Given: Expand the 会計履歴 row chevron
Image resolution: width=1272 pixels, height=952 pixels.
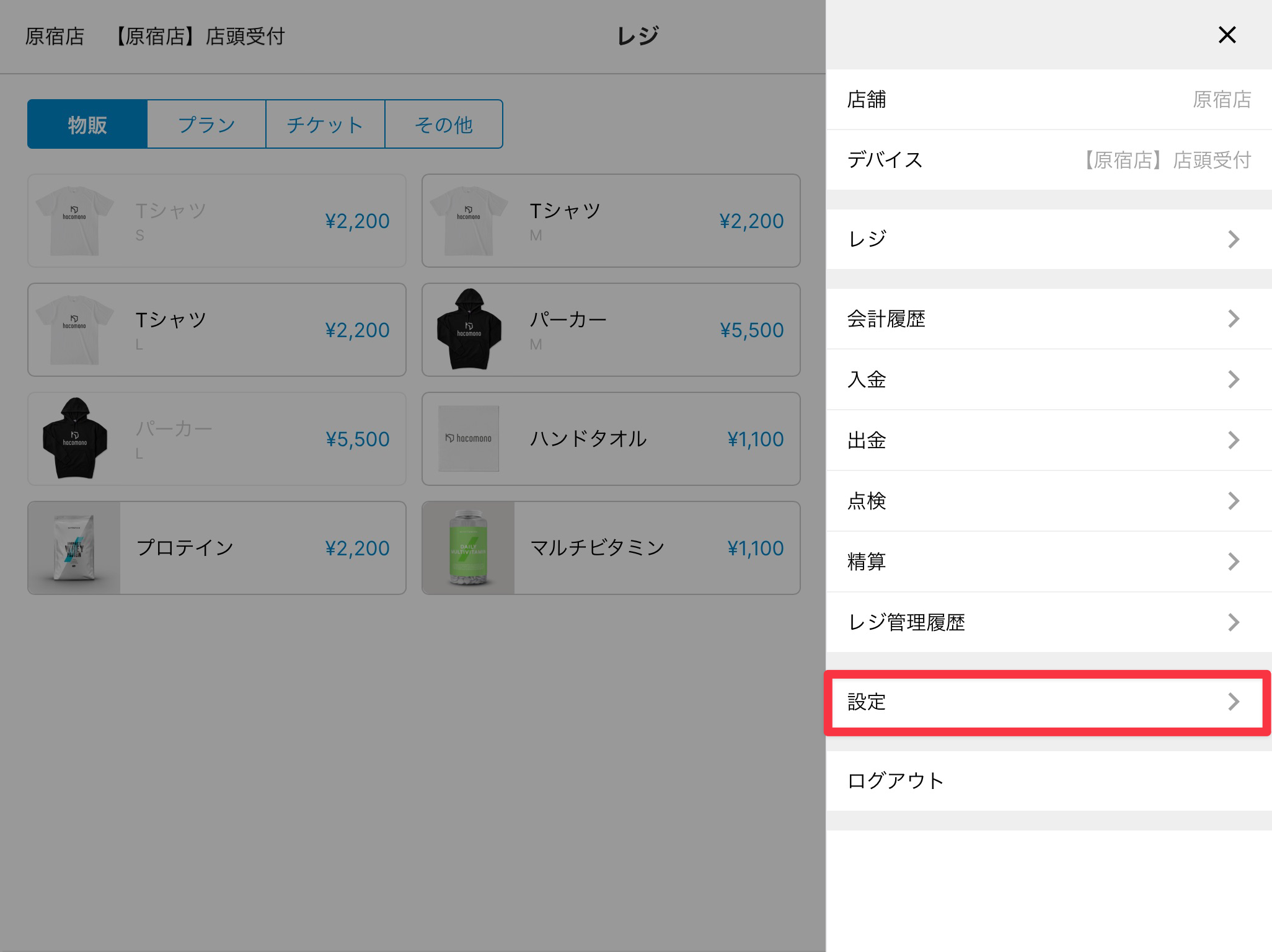Looking at the screenshot, I should click(1233, 319).
